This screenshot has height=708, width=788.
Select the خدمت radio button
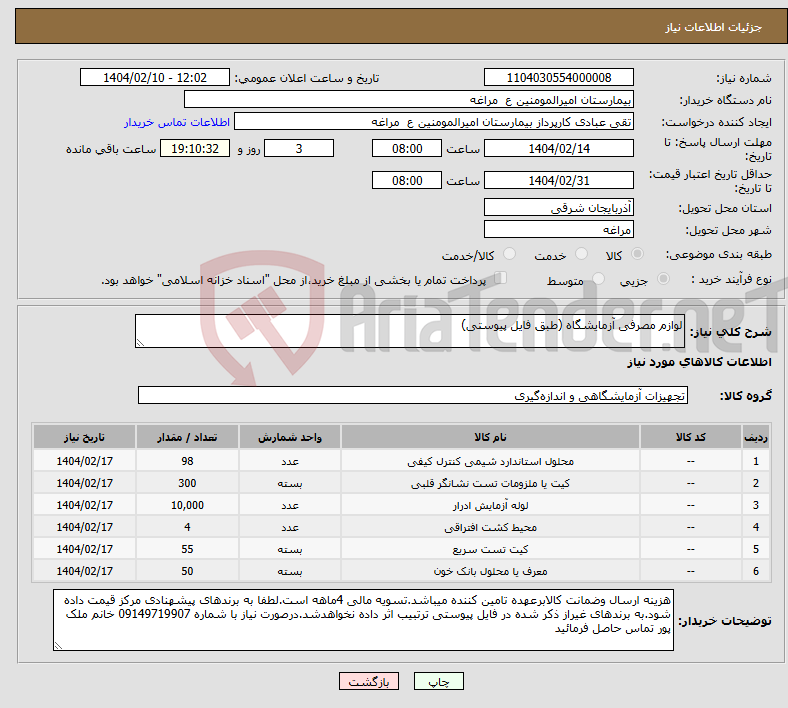[581, 254]
